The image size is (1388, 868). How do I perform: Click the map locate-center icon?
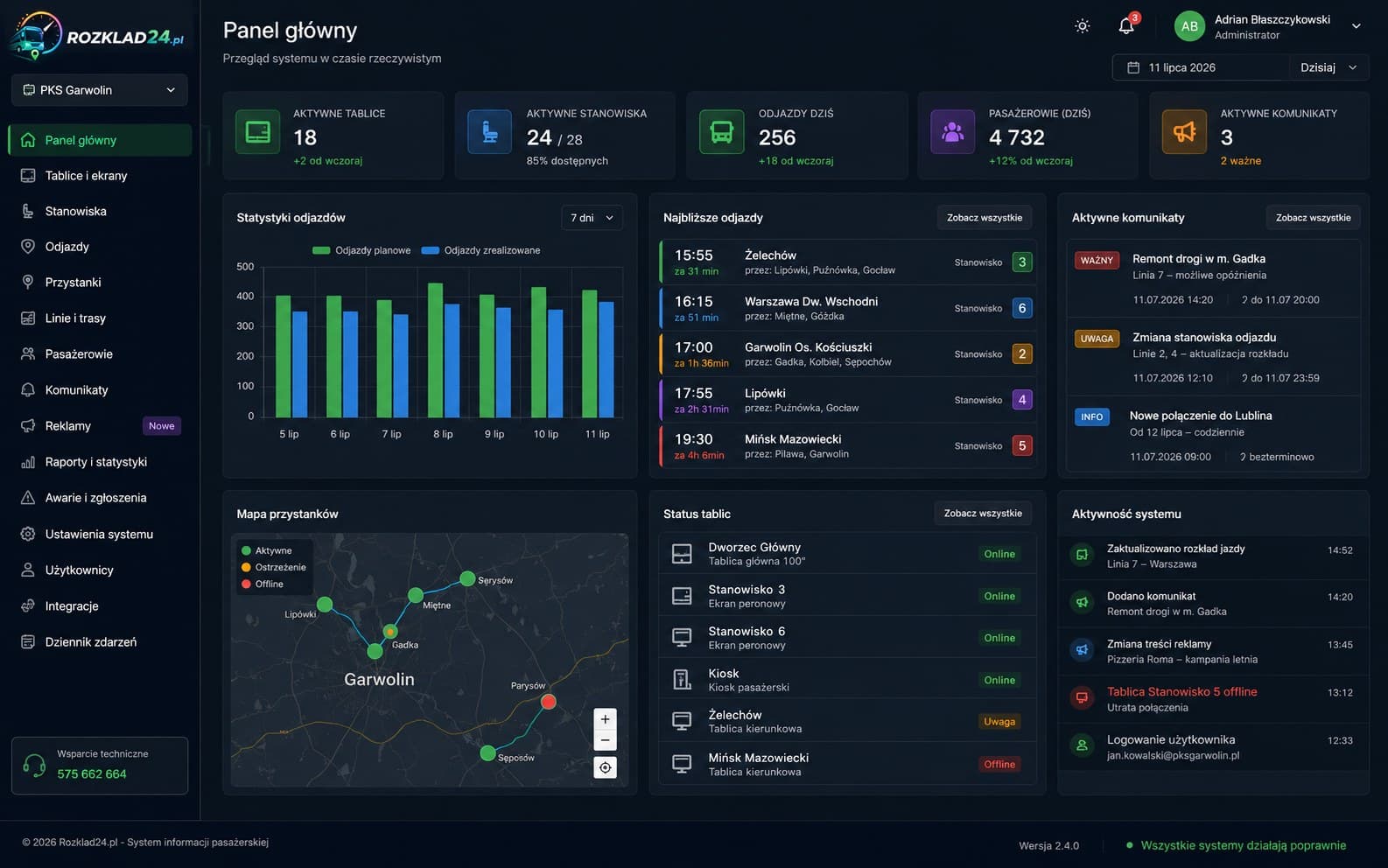[605, 767]
